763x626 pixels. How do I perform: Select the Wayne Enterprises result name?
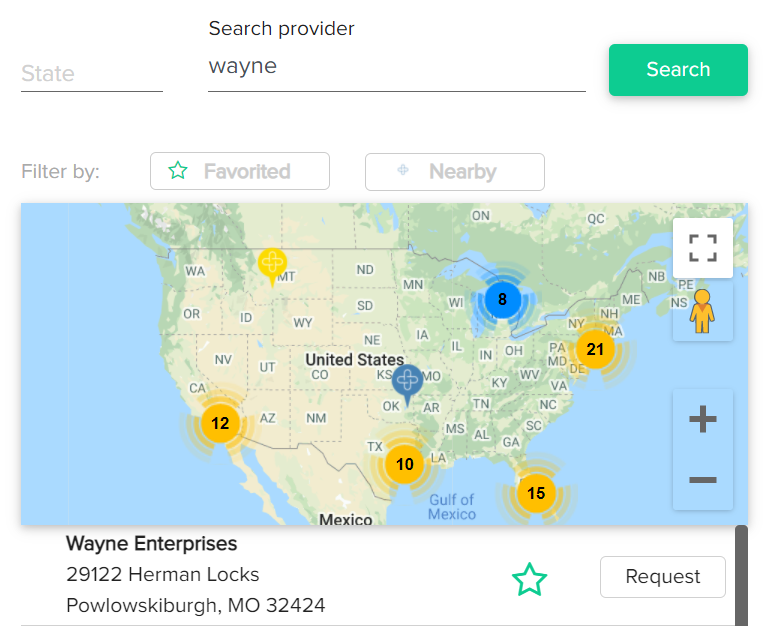tap(151, 544)
